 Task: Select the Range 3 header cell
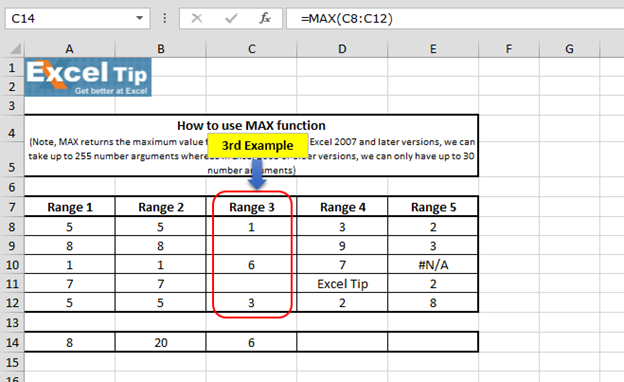[252, 207]
